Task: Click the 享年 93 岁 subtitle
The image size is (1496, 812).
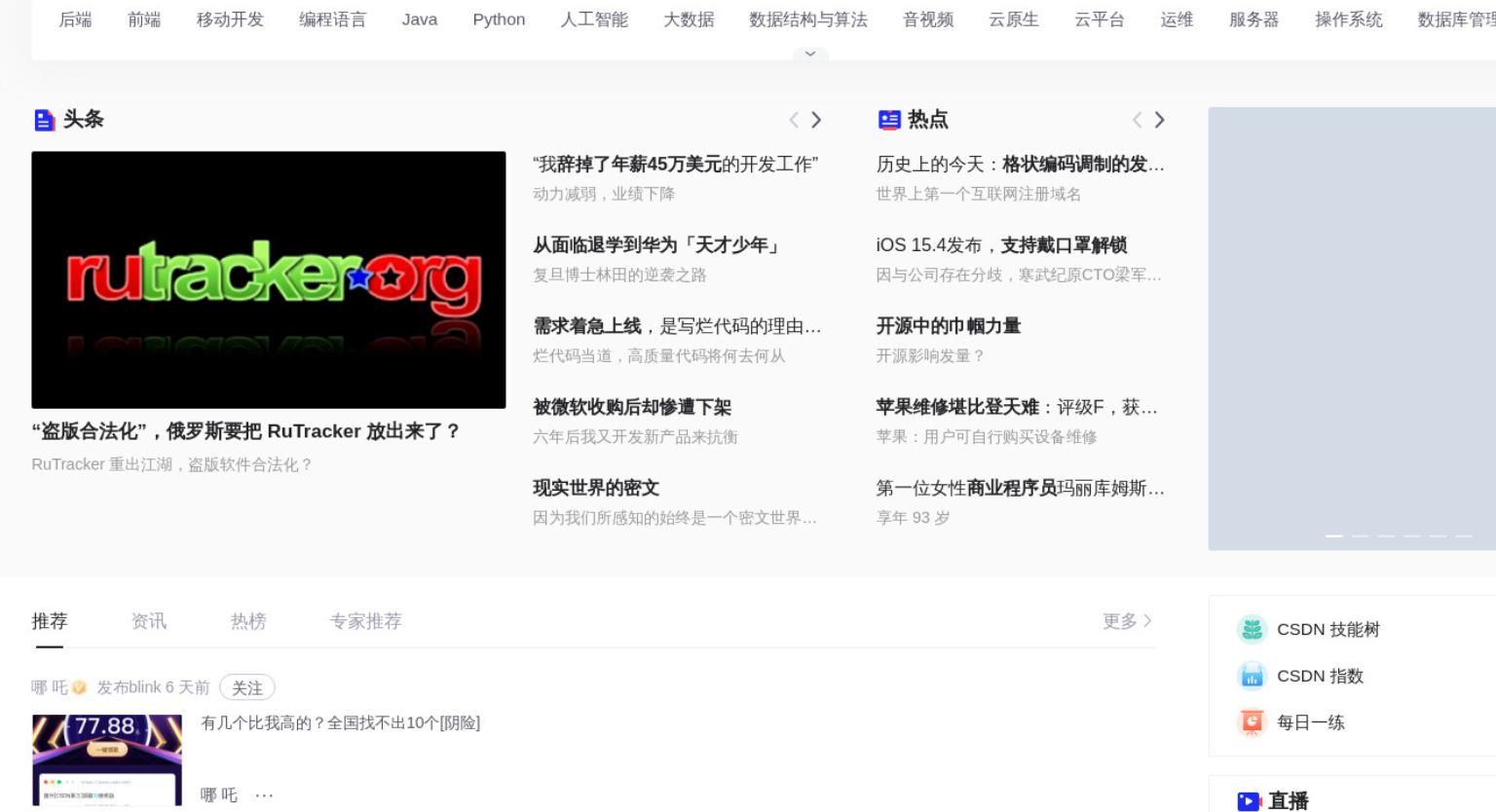Action: [x=913, y=518]
